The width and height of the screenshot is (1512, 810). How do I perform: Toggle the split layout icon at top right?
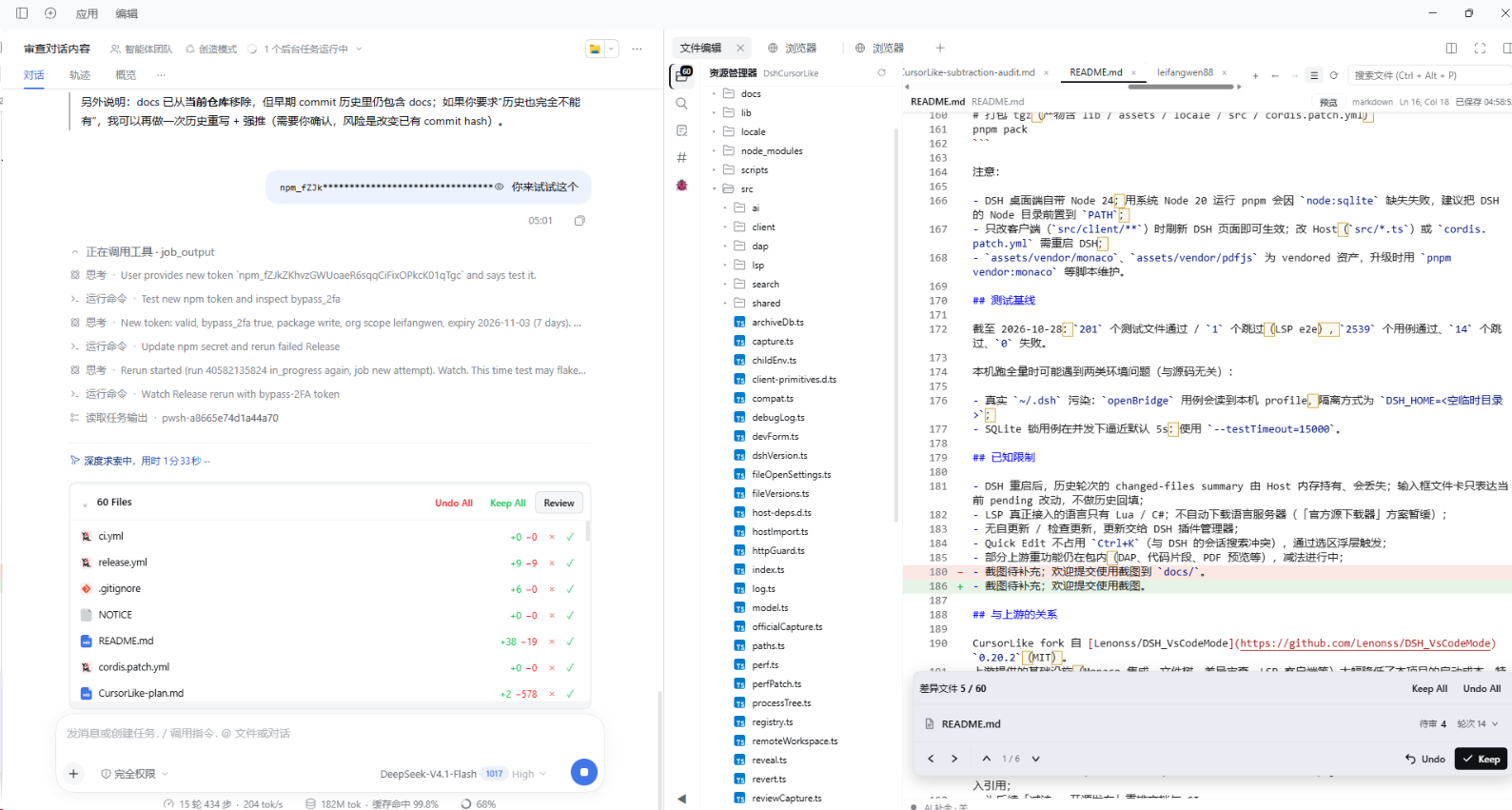pos(1451,48)
